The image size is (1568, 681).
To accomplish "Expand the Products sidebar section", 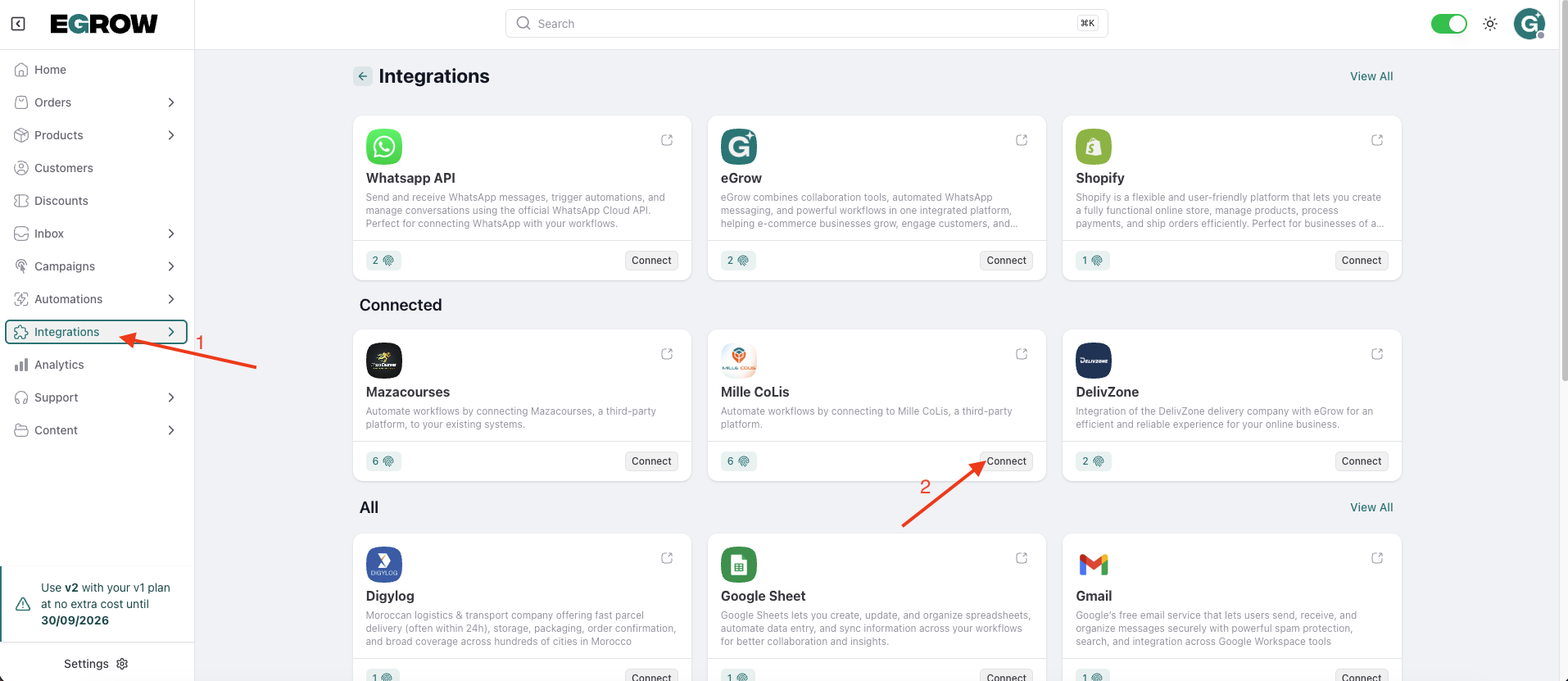I will tap(171, 135).
